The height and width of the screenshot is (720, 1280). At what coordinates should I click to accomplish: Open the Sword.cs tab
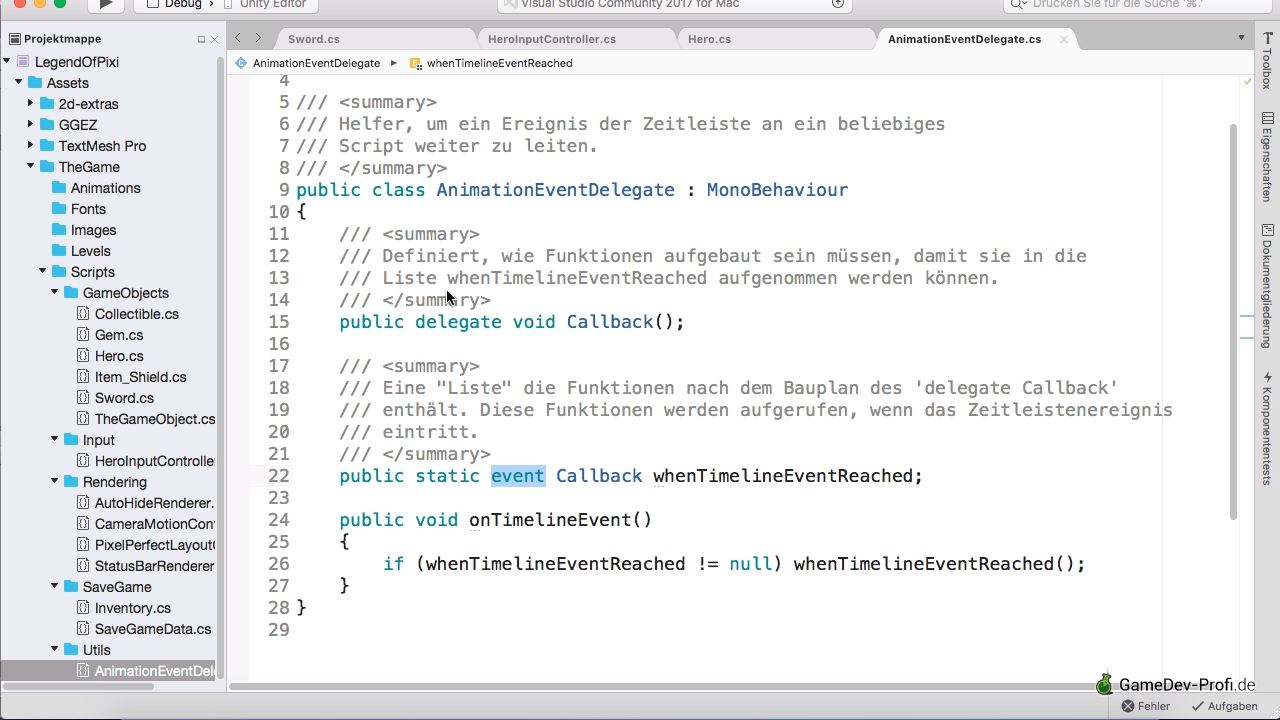(314, 39)
